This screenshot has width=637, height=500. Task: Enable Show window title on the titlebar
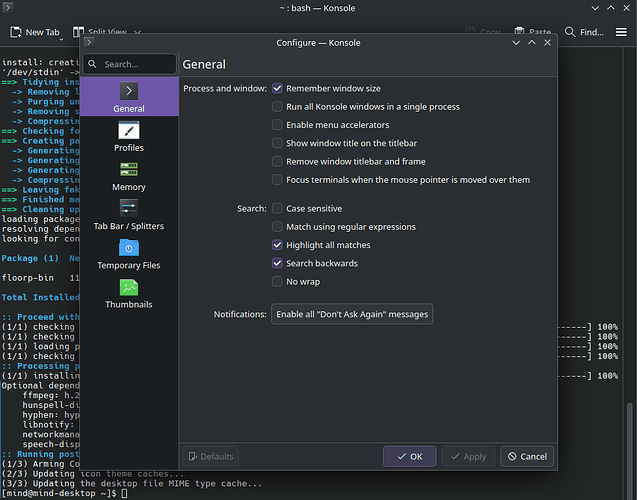[277, 143]
